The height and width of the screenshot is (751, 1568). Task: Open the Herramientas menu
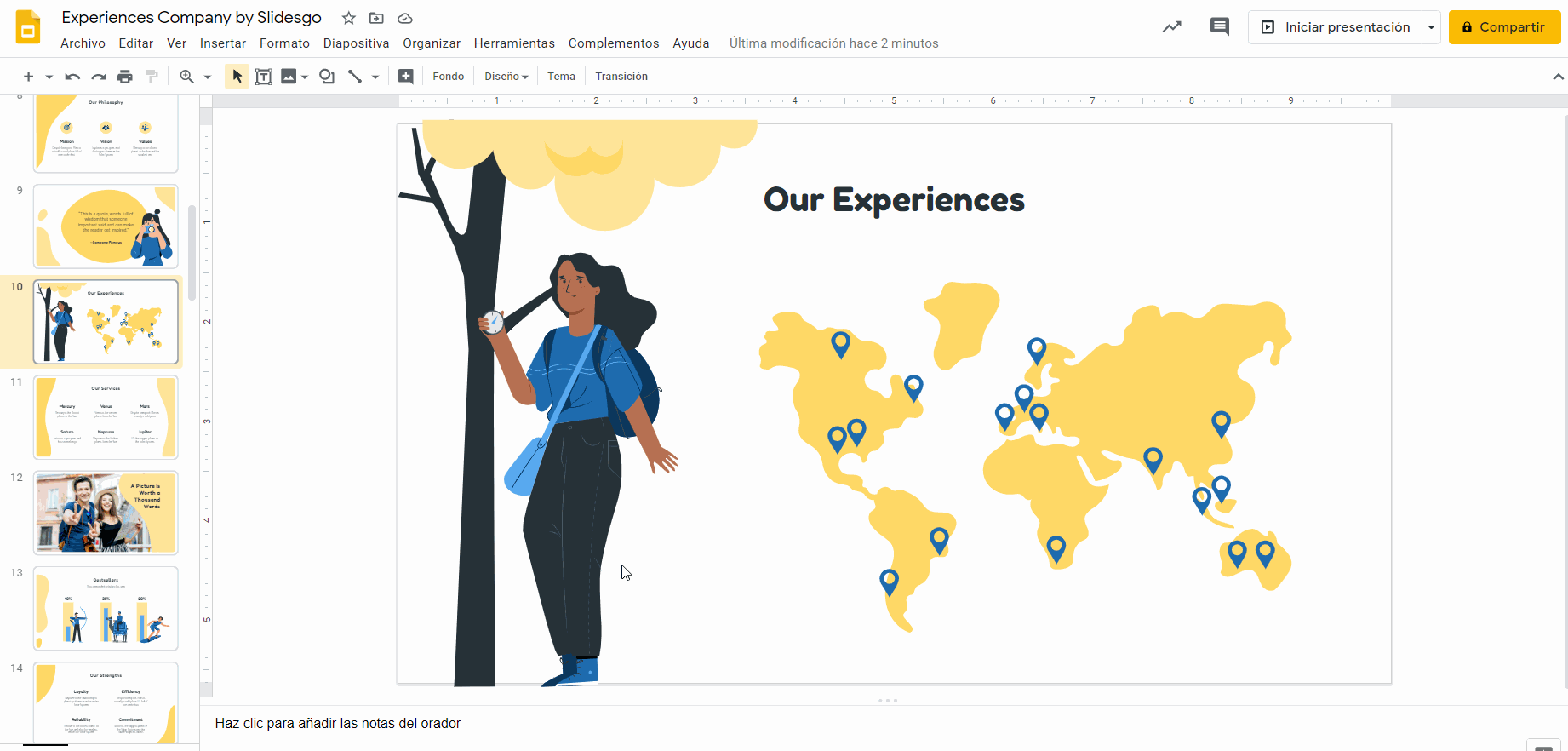[x=514, y=43]
